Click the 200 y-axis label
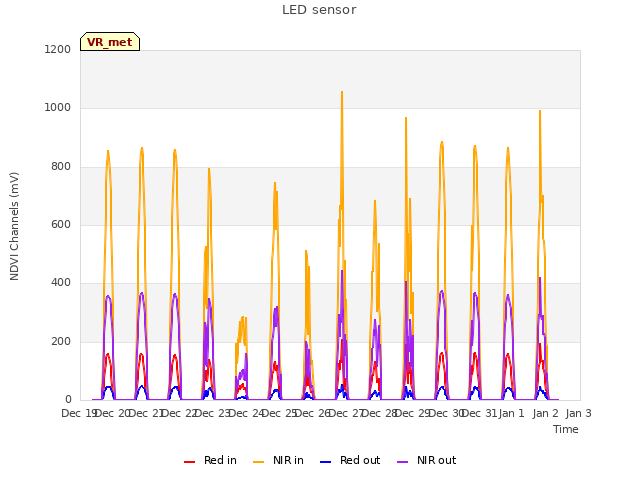The width and height of the screenshot is (640, 480). pos(61,341)
